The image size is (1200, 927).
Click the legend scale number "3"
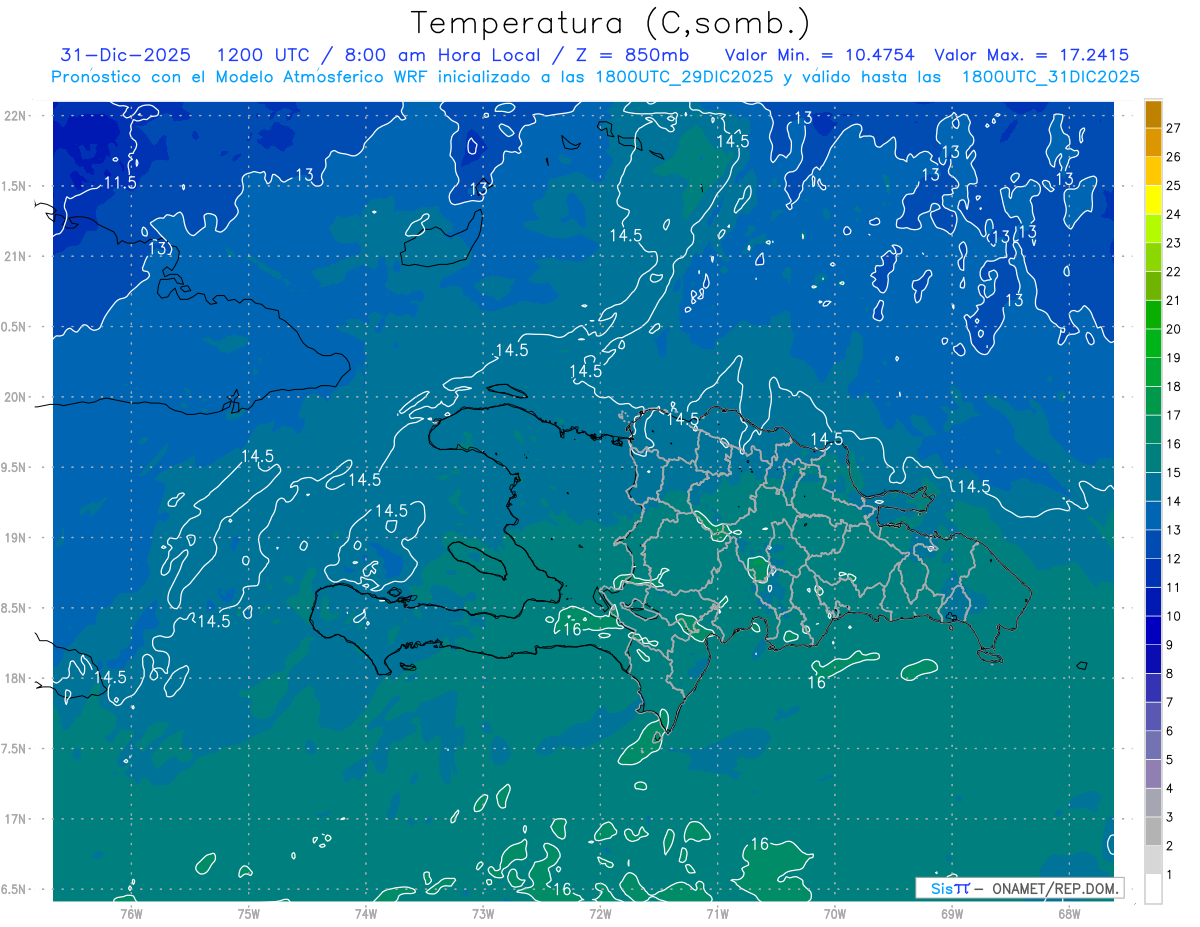[1170, 818]
